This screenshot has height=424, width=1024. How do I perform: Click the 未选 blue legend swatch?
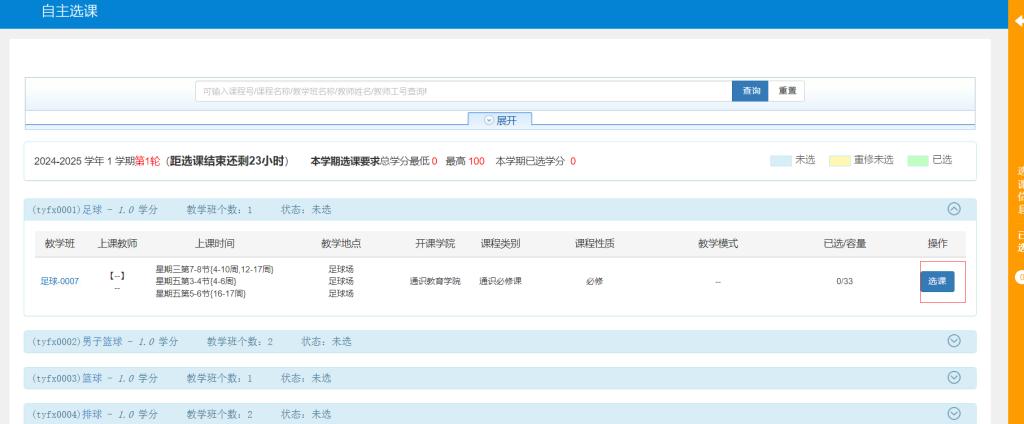click(x=781, y=161)
